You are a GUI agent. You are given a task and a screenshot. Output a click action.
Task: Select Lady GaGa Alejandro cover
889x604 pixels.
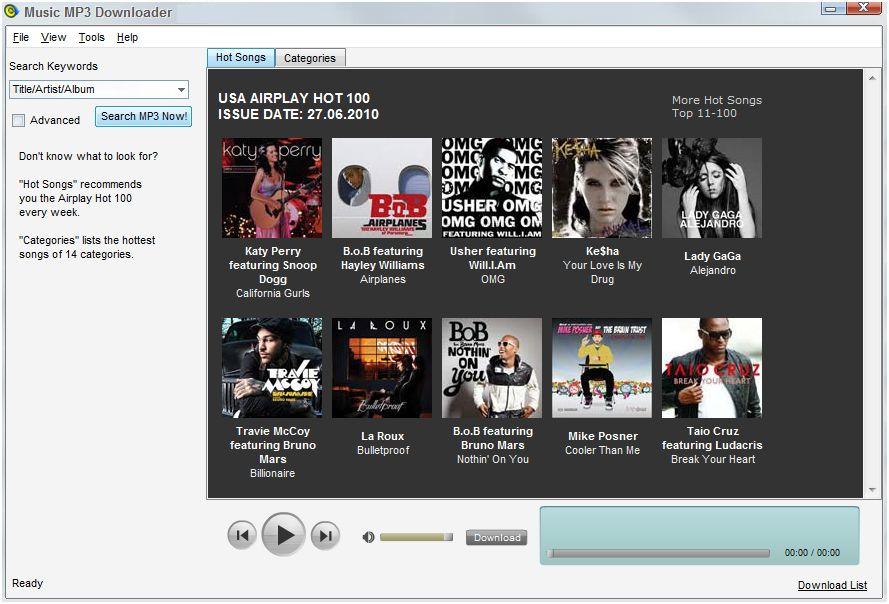[x=712, y=188]
